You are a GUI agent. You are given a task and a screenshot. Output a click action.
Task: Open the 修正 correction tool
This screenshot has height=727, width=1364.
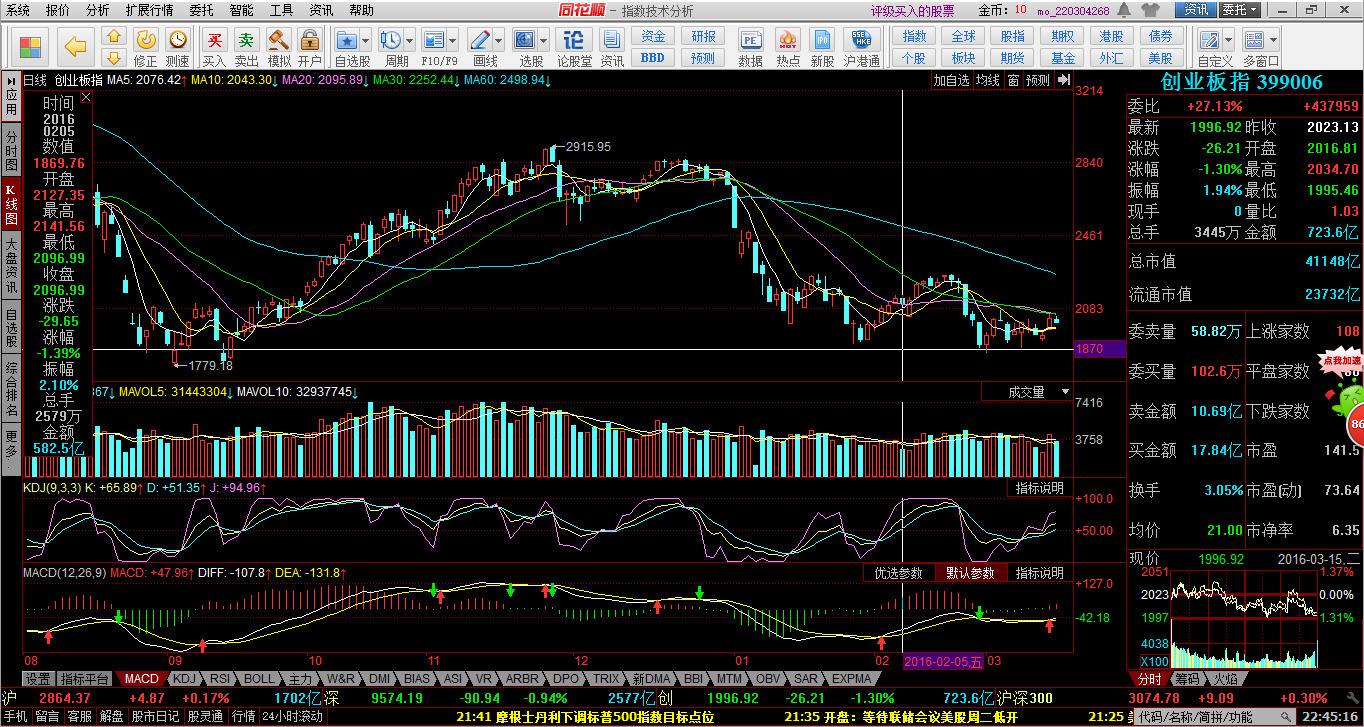[146, 47]
